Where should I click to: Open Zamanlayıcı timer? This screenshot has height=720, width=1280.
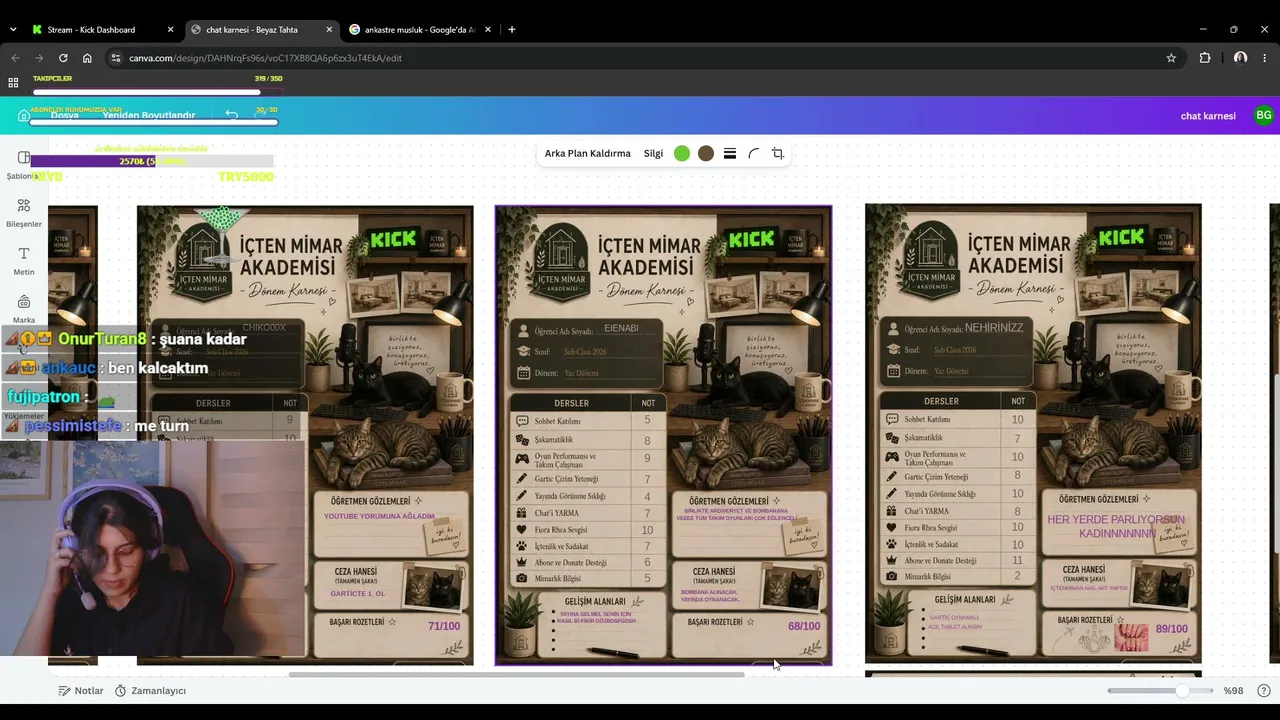[x=150, y=691]
